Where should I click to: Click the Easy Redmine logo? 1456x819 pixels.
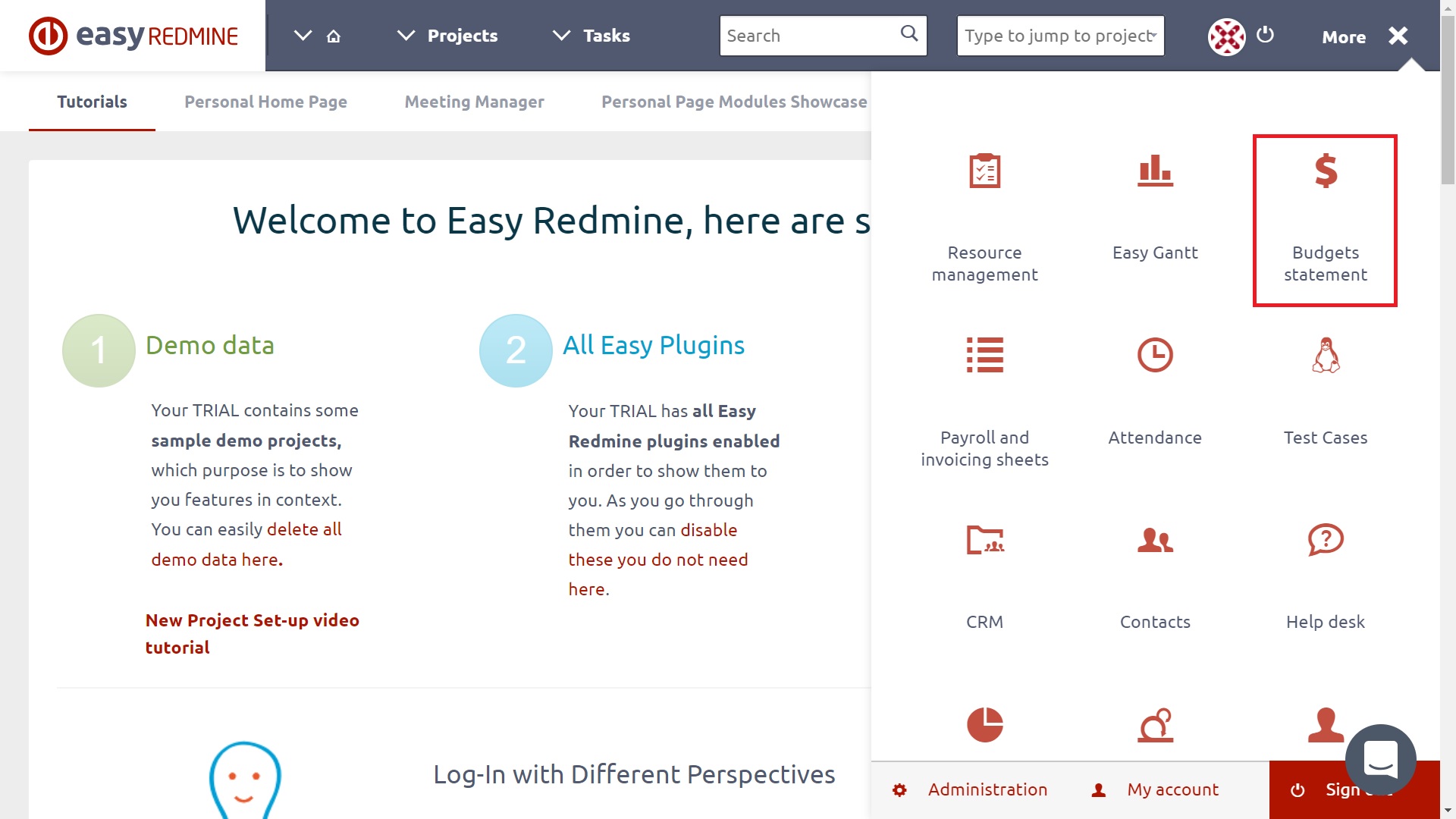click(133, 36)
